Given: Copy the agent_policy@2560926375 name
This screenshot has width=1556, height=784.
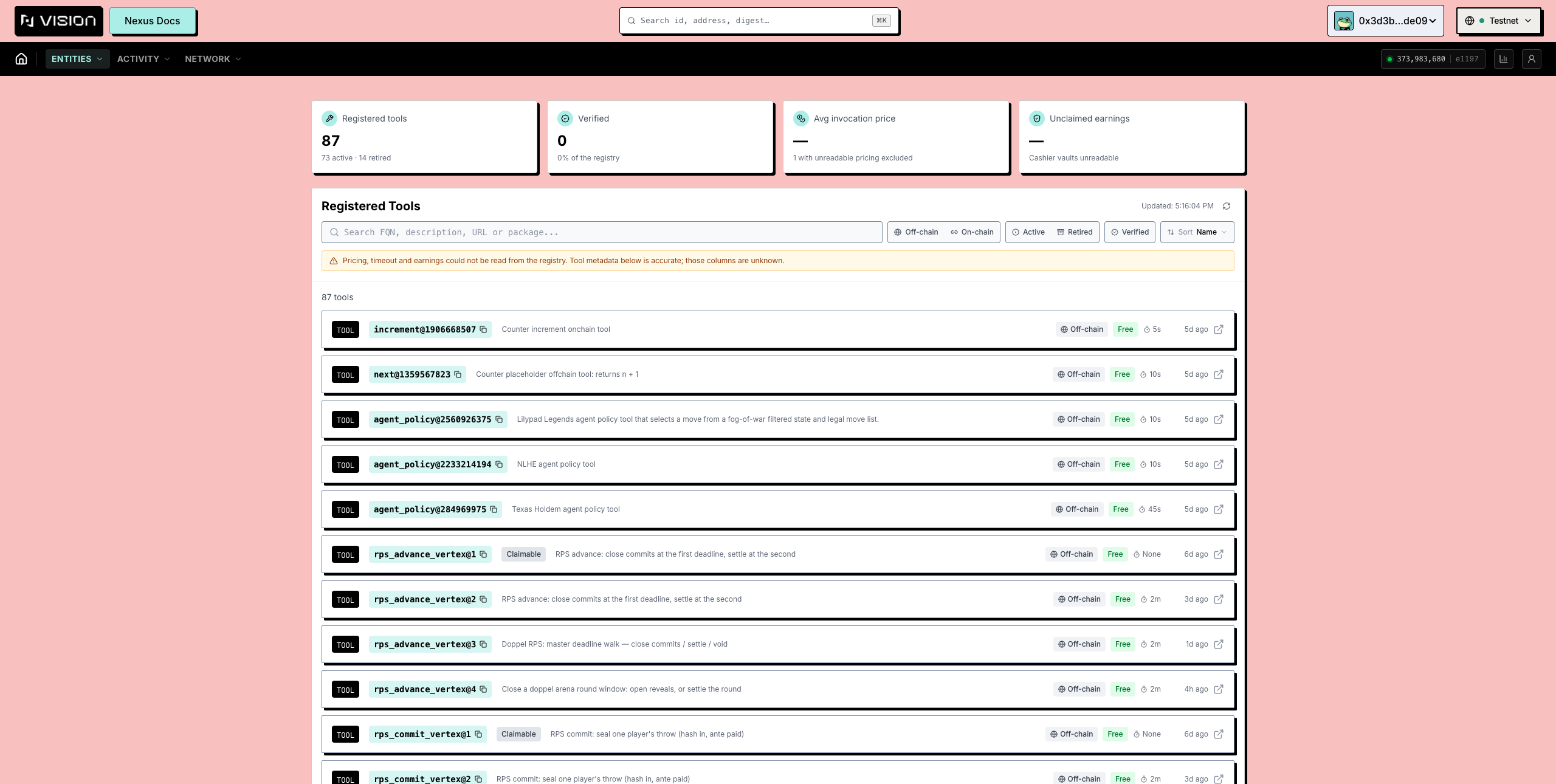Looking at the screenshot, I should click(x=499, y=419).
